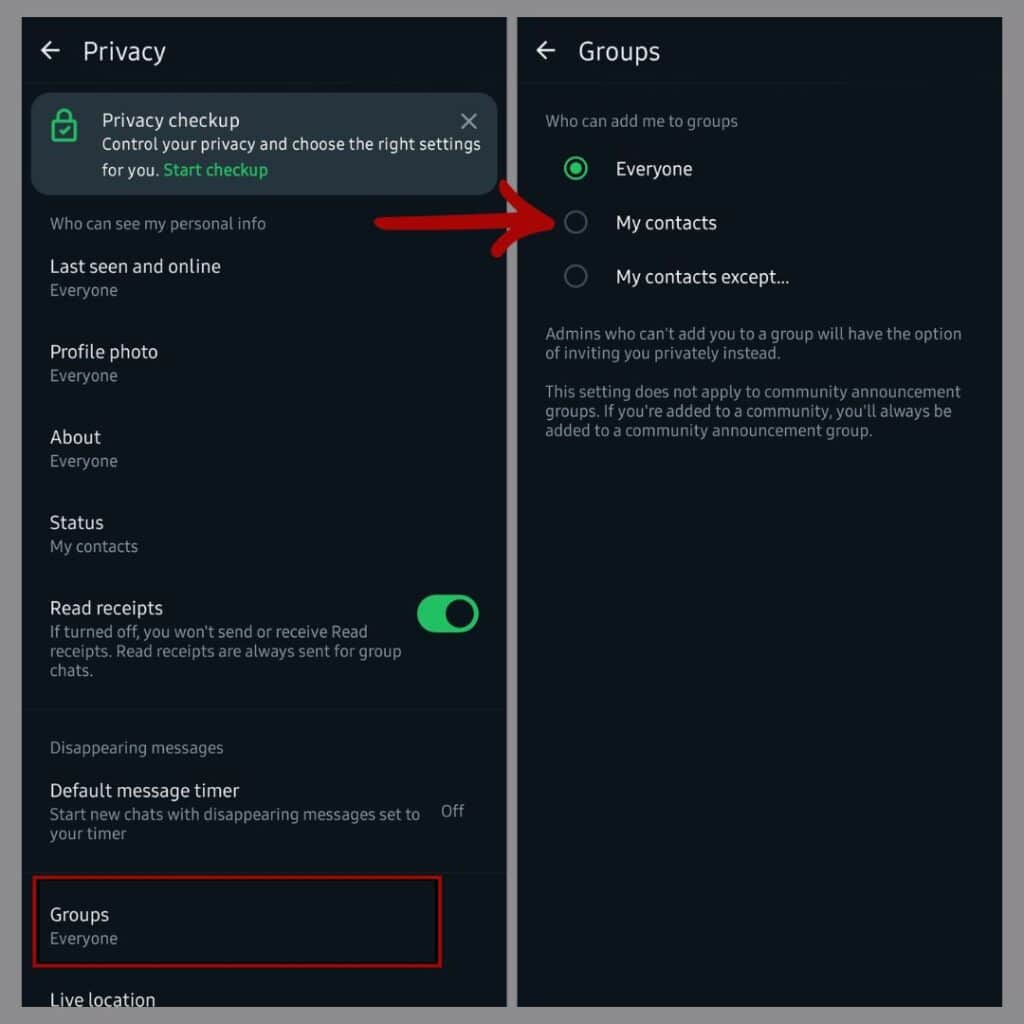Viewport: 1024px width, 1024px height.
Task: Open the Profile photo privacy setting
Action: 264,363
